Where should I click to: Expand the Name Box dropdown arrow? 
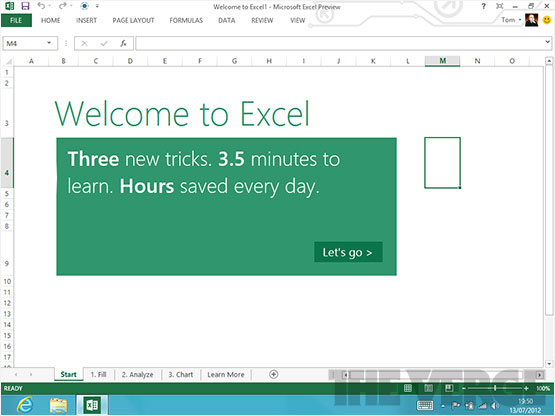click(x=49, y=43)
